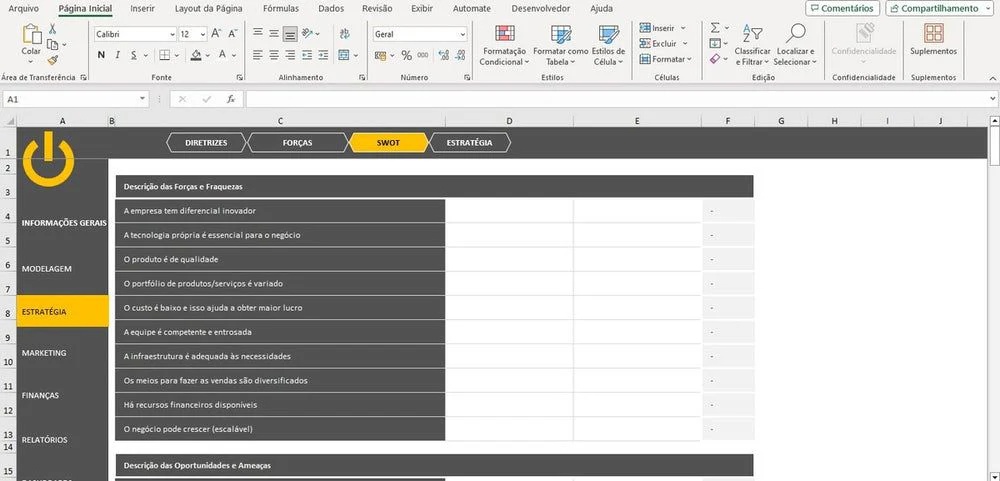Image resolution: width=1000 pixels, height=481 pixels.
Task: Switch to the Inserir ribbon tab
Action: point(142,8)
